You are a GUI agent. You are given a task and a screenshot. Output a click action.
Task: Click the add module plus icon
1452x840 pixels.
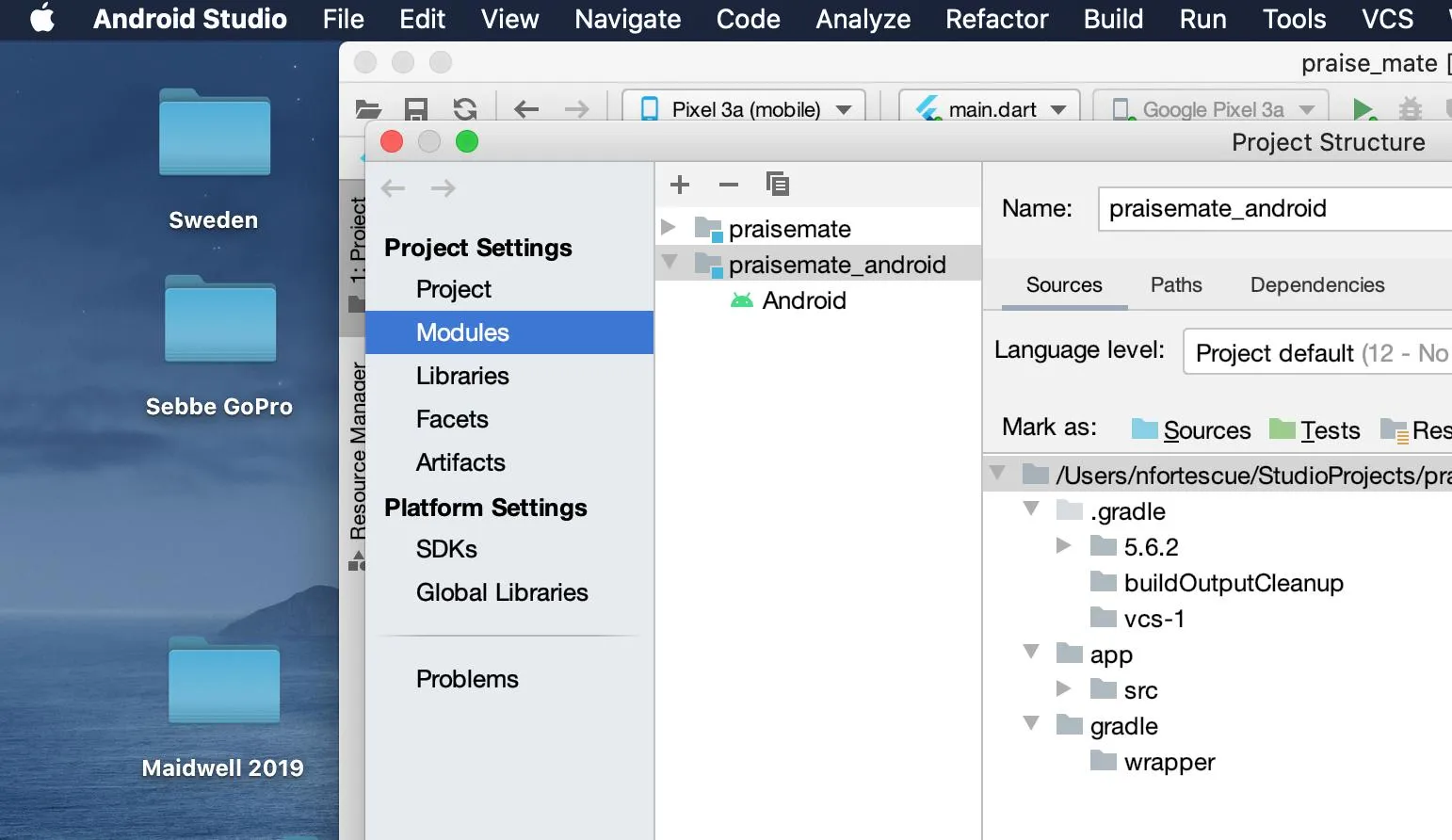point(680,185)
